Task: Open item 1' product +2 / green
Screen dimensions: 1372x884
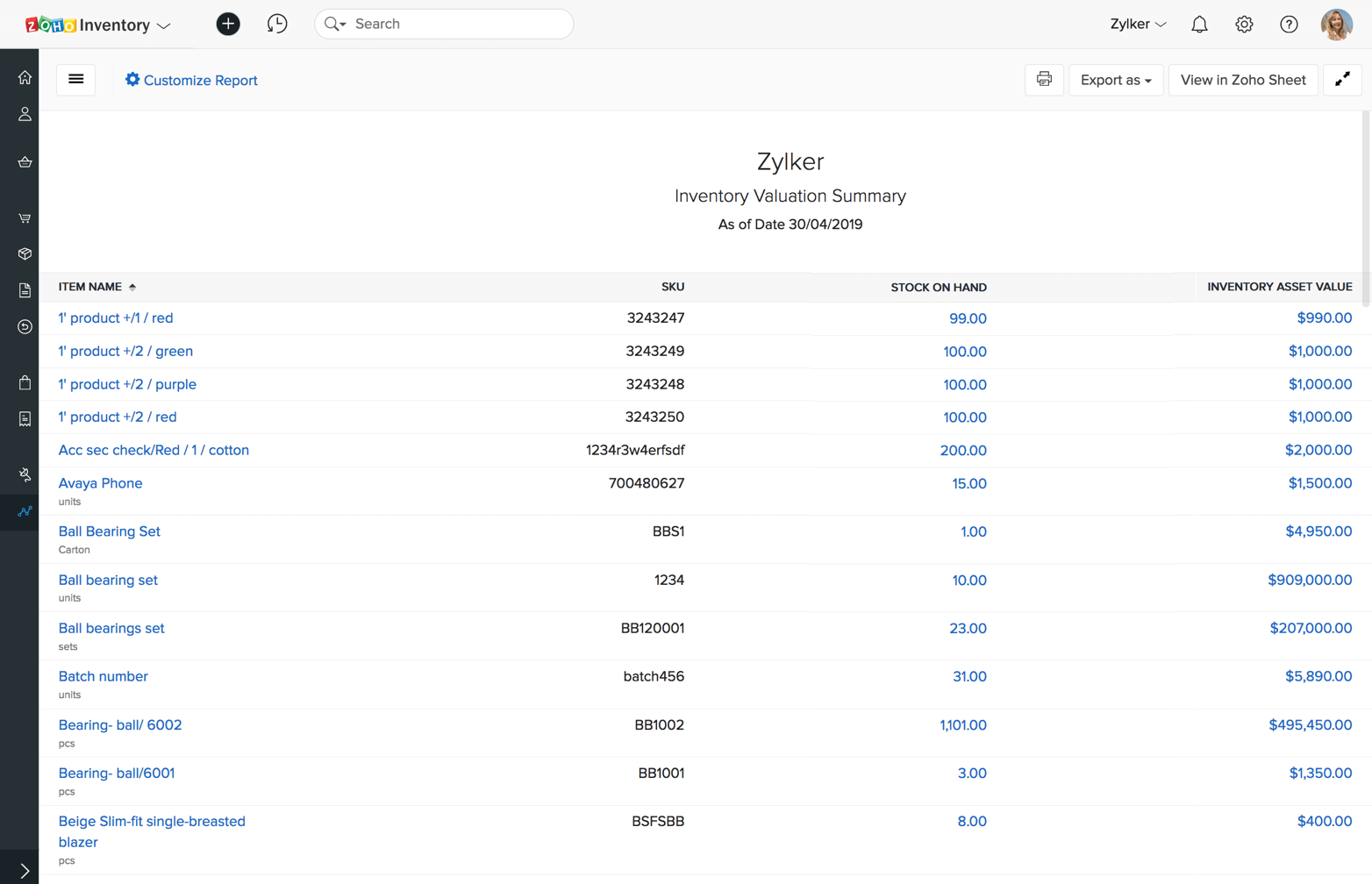Action: pyautogui.click(x=125, y=351)
